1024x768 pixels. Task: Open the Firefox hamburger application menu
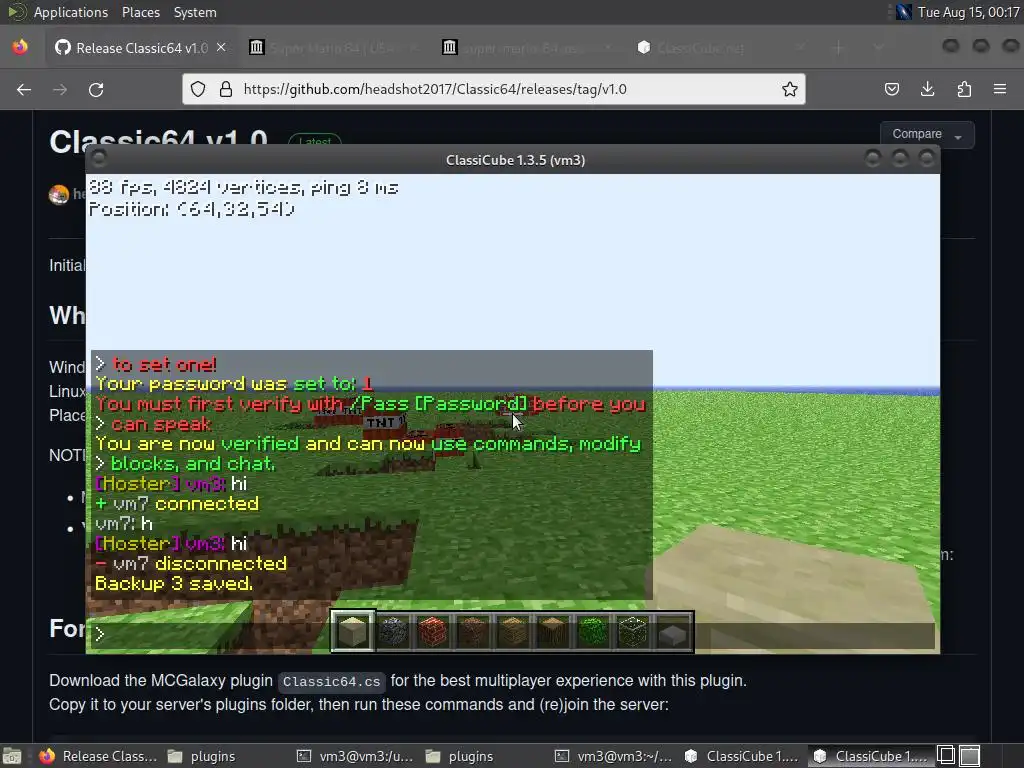tap(1000, 89)
